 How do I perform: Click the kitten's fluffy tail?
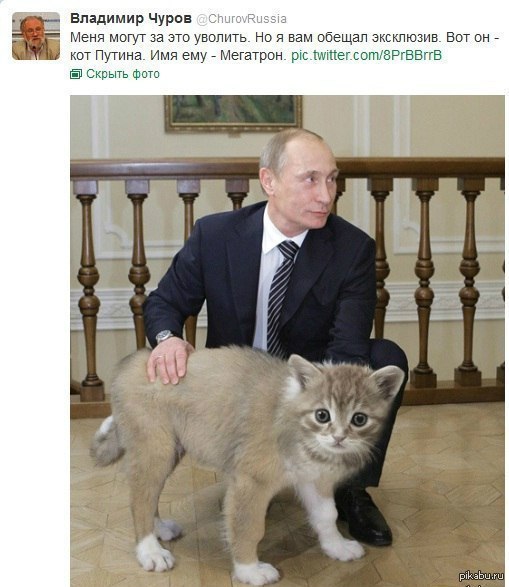point(106,440)
